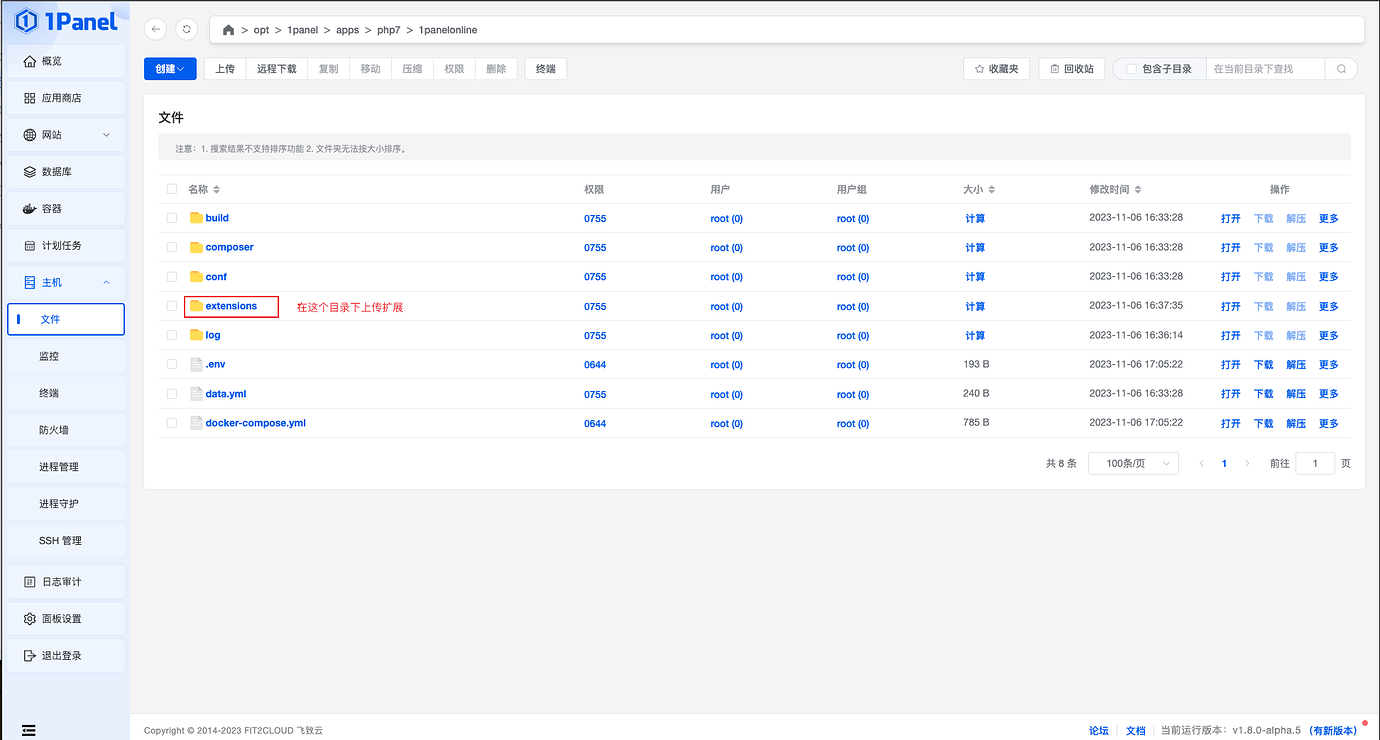Viewport: 1380px width, 740px height.
Task: Click the 1Panel logo
Action: pos(63,20)
